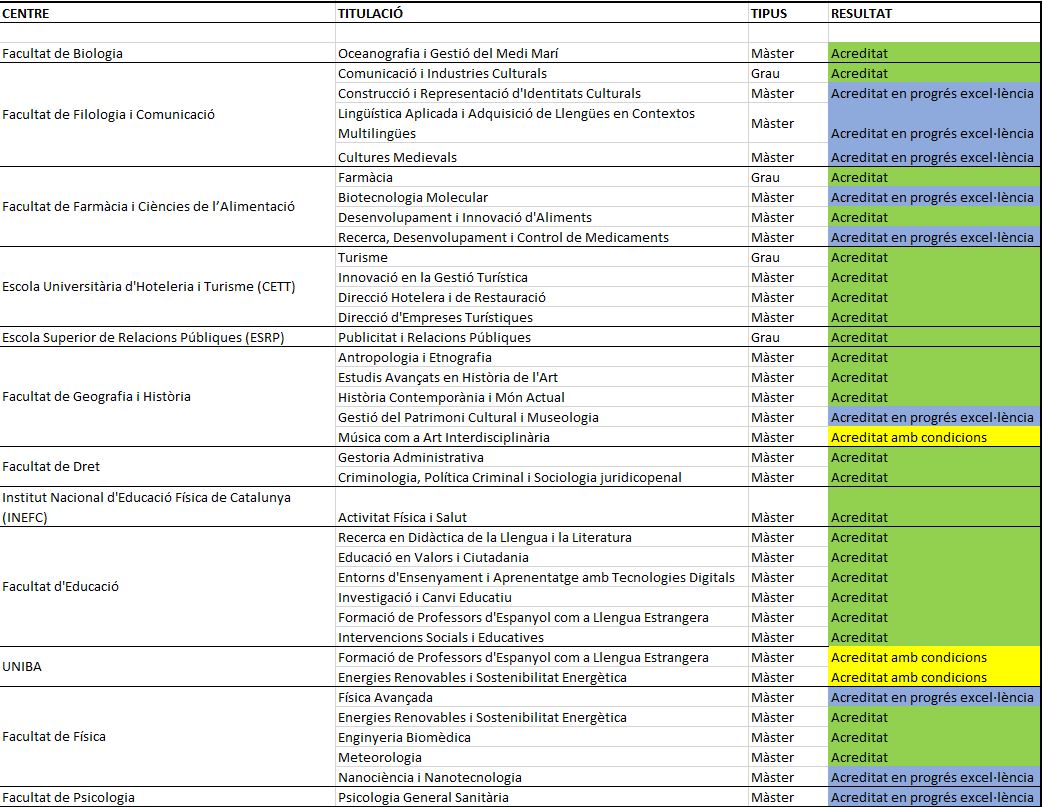This screenshot has height=807, width=1042.
Task: Select the Grau cell in the Farmàcia row
Action: pos(765,177)
